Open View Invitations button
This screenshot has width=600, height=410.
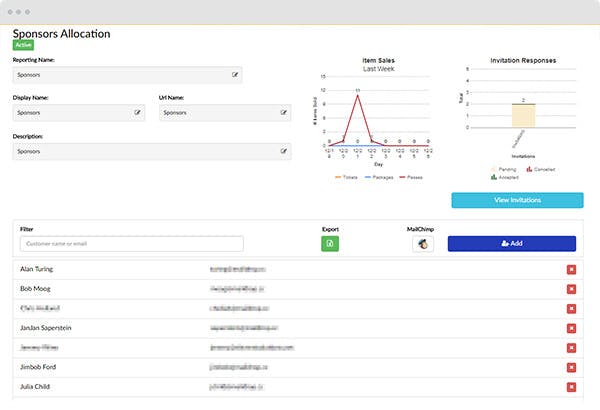pos(517,200)
